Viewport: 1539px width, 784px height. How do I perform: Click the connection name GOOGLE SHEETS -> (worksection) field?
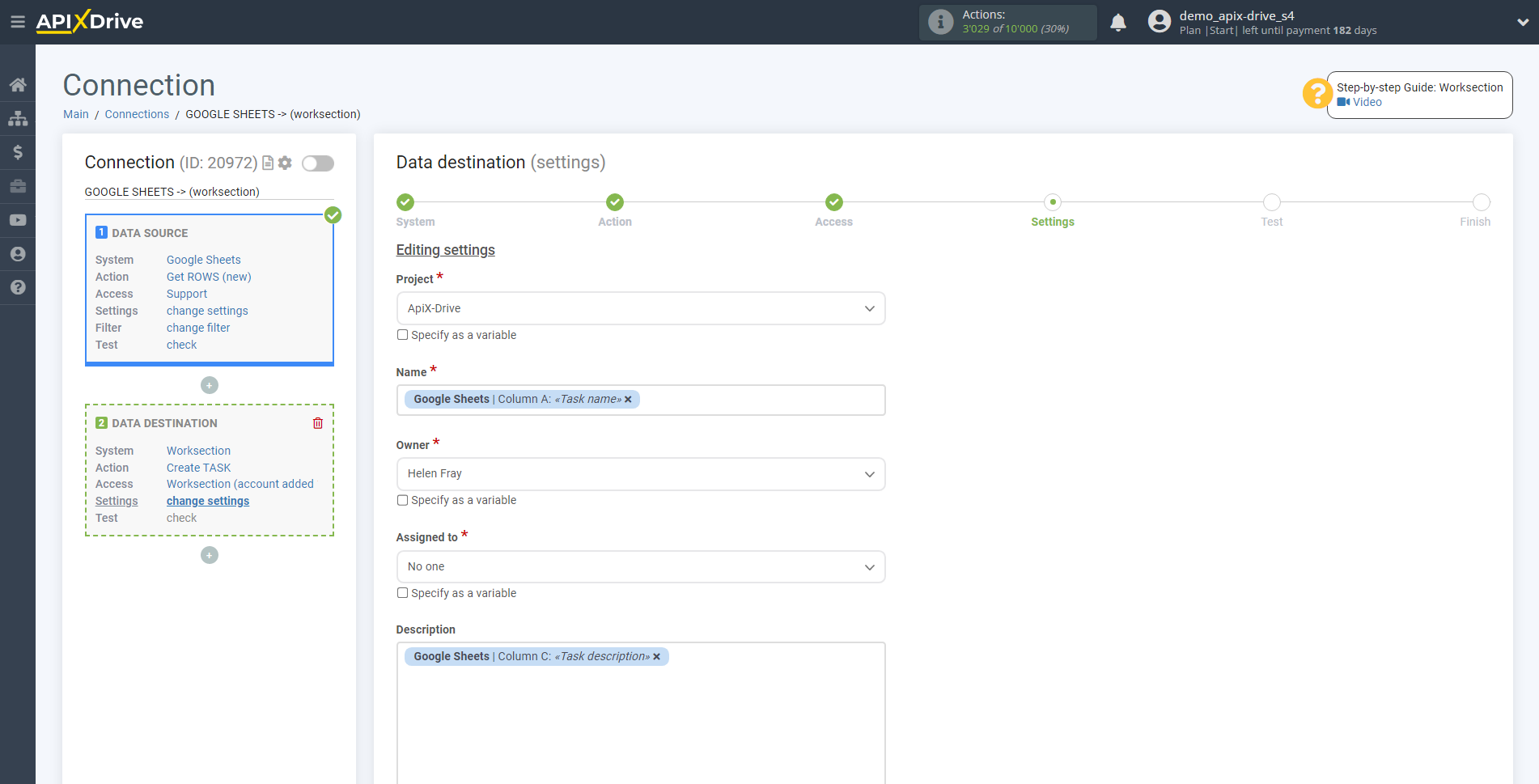point(209,192)
